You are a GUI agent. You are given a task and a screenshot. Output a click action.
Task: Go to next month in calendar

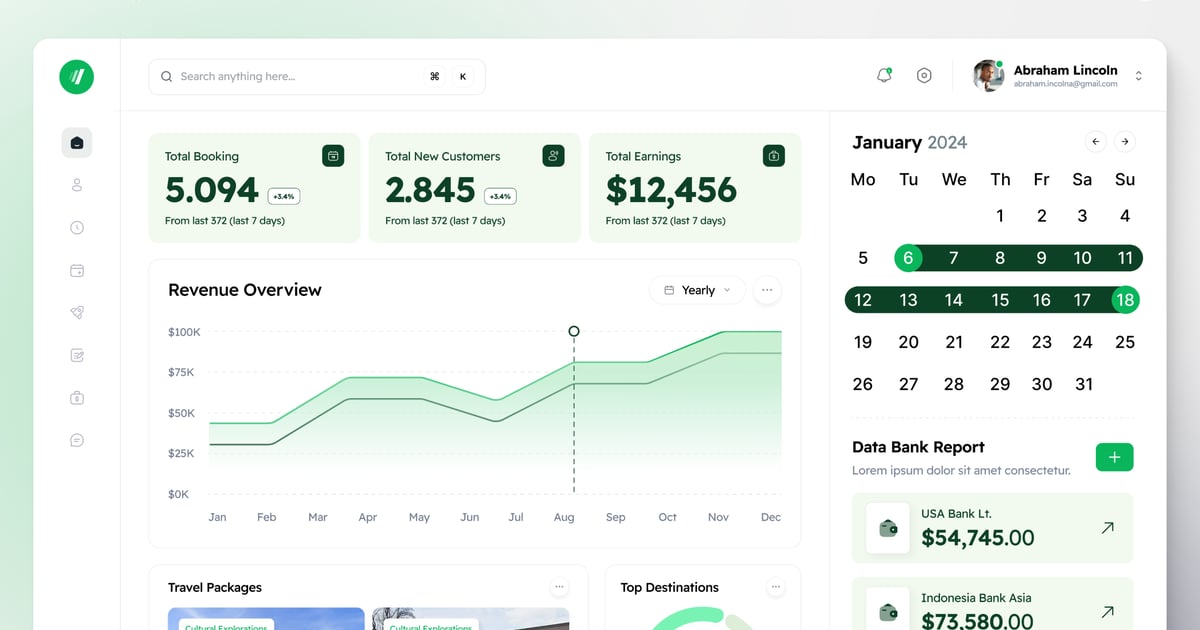point(1126,142)
